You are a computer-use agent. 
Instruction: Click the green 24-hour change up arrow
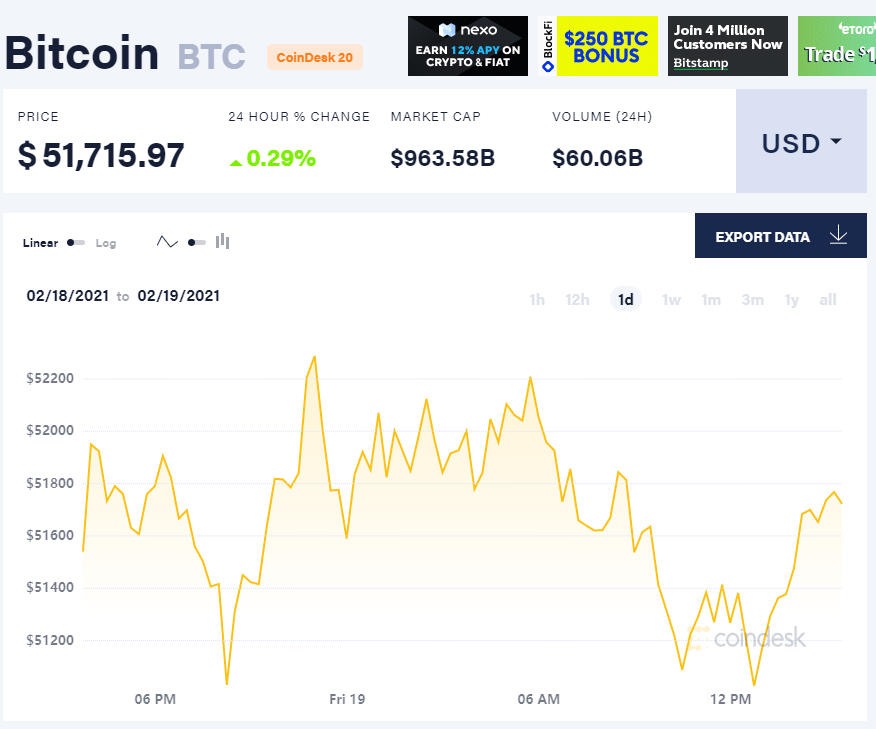235,159
